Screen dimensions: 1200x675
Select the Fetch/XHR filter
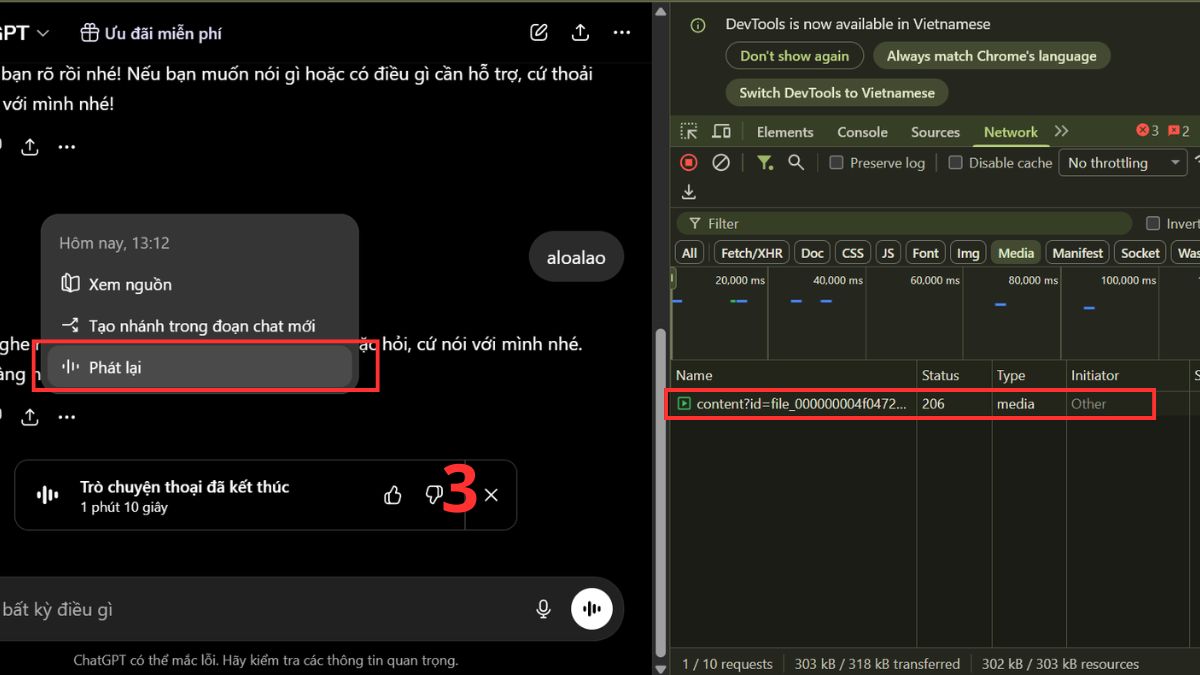[x=752, y=253]
